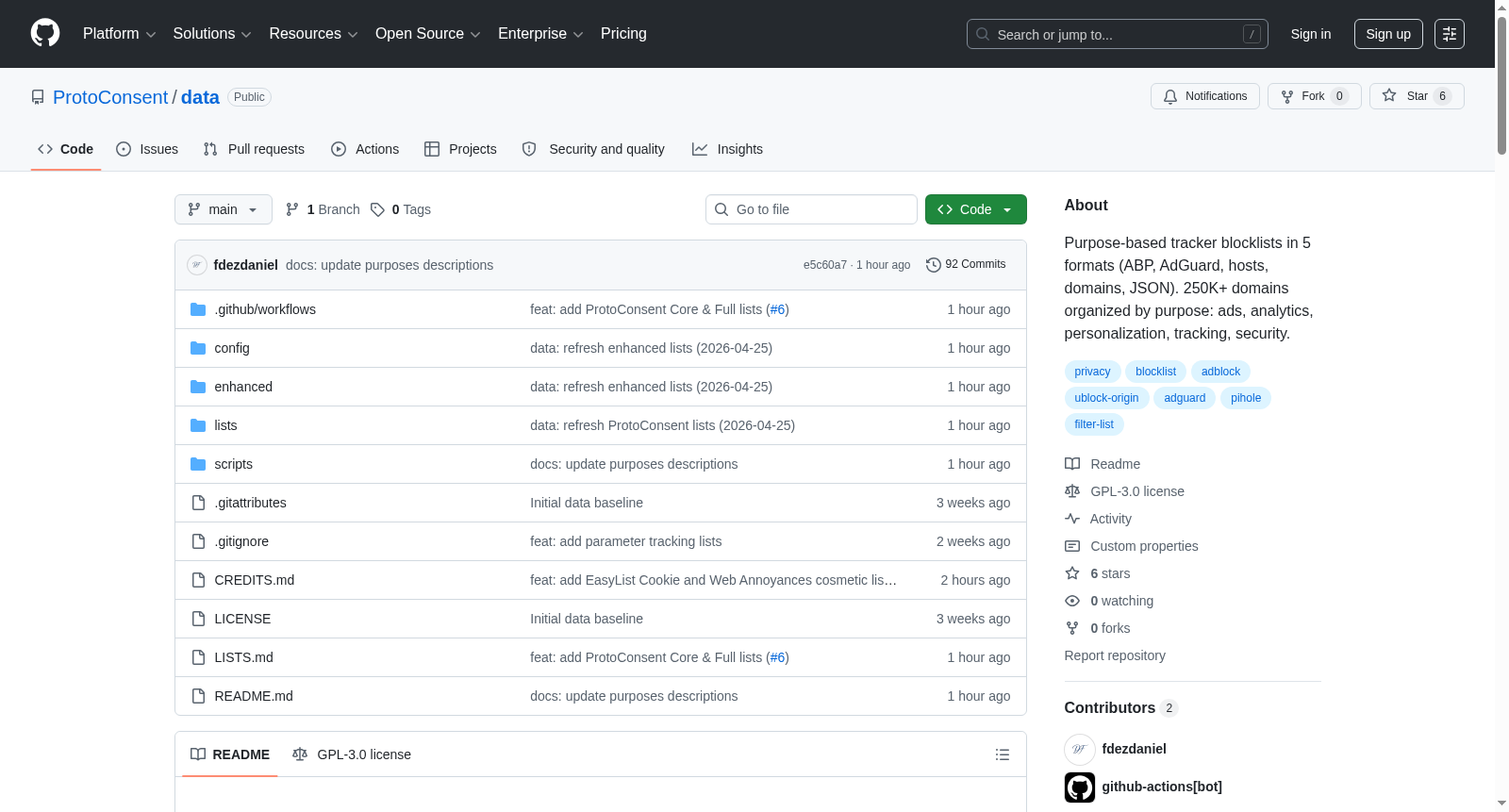
Task: Click the commit history clock icon
Action: (x=934, y=265)
